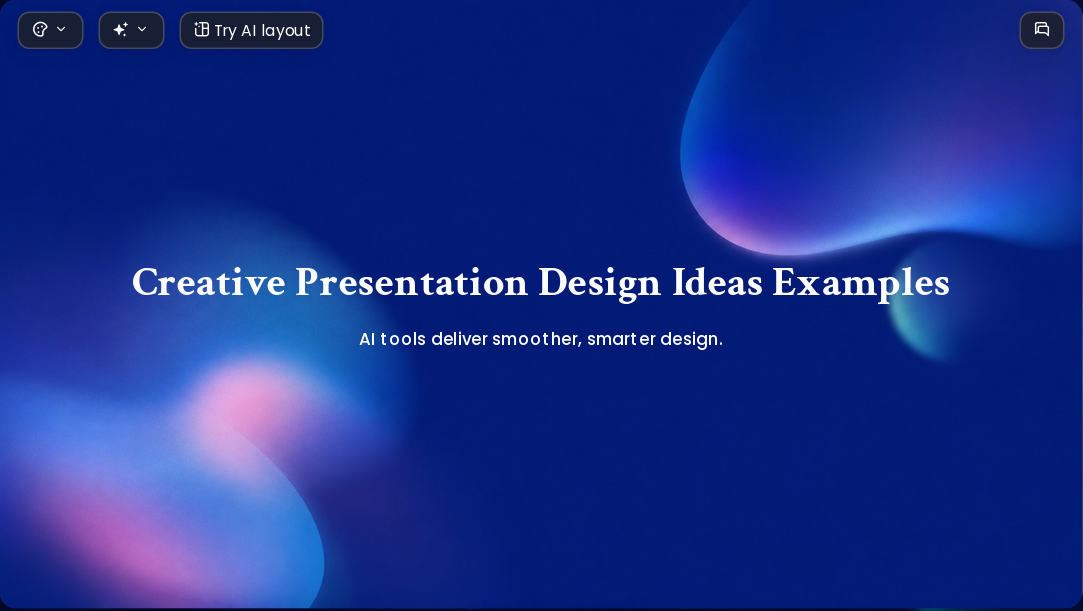Click the Try AI layout button
The image size is (1083, 611).
pyautogui.click(x=251, y=30)
